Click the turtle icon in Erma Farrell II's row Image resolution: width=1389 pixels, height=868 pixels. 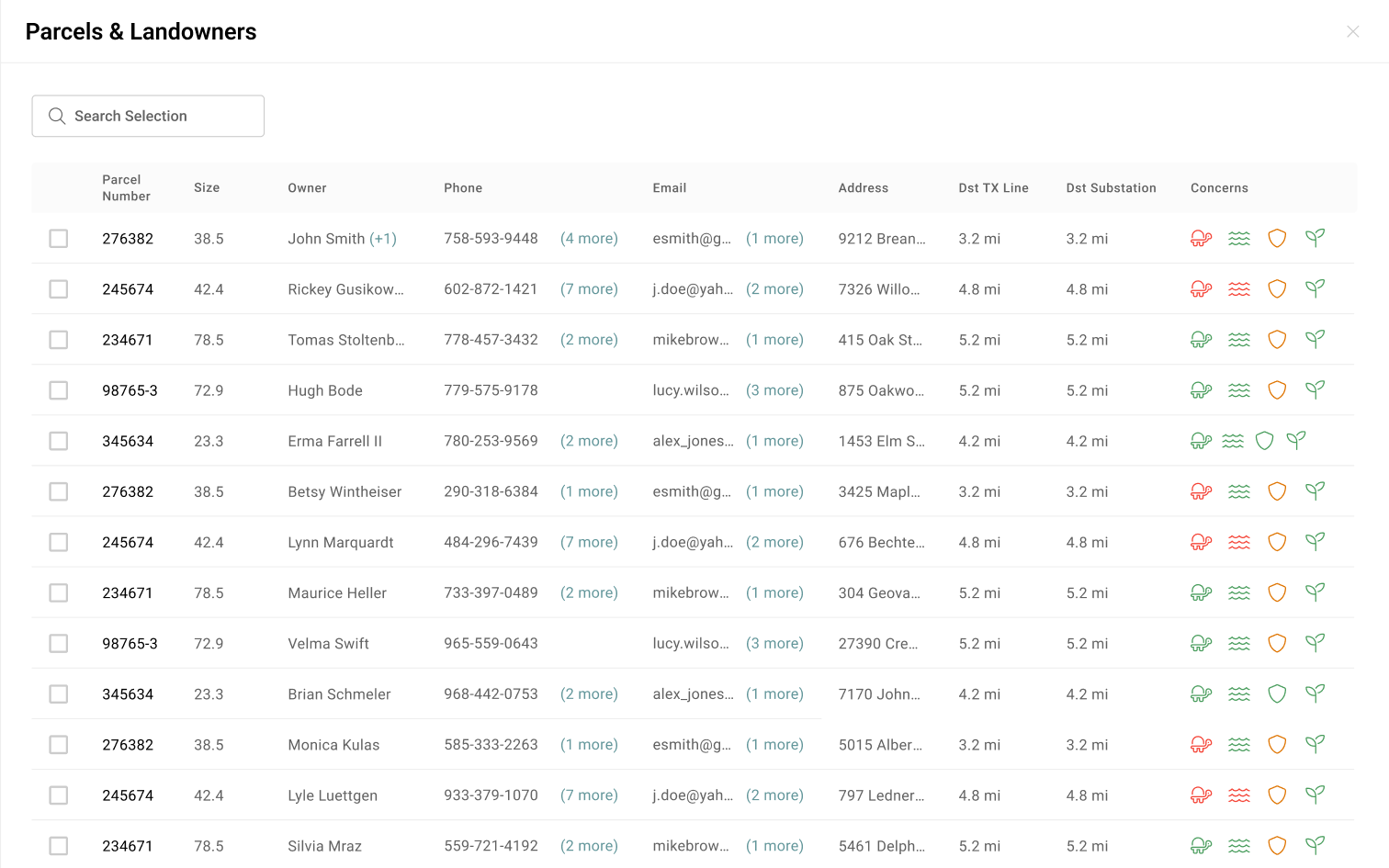tap(1201, 441)
